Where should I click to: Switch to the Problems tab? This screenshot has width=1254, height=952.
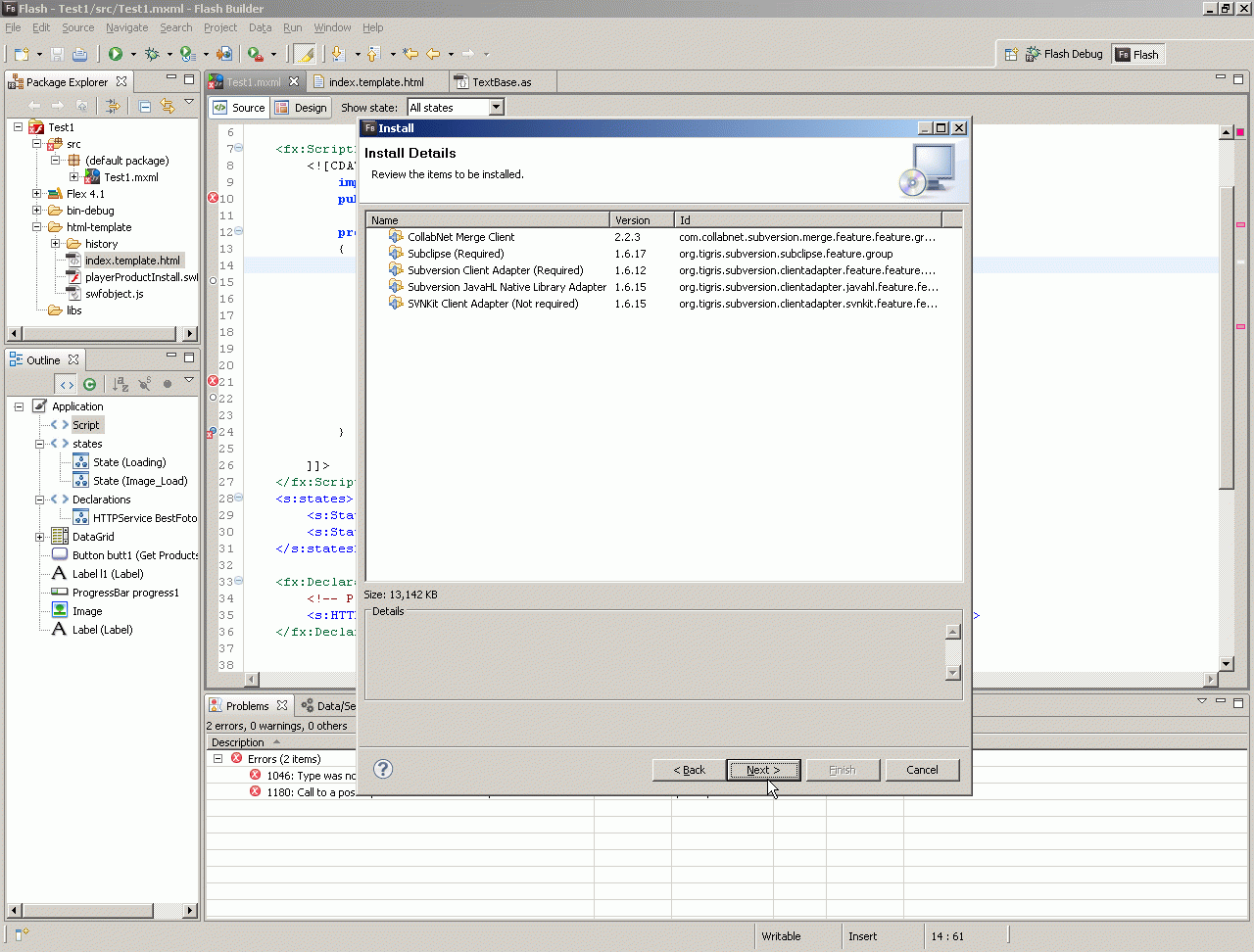pos(247,706)
